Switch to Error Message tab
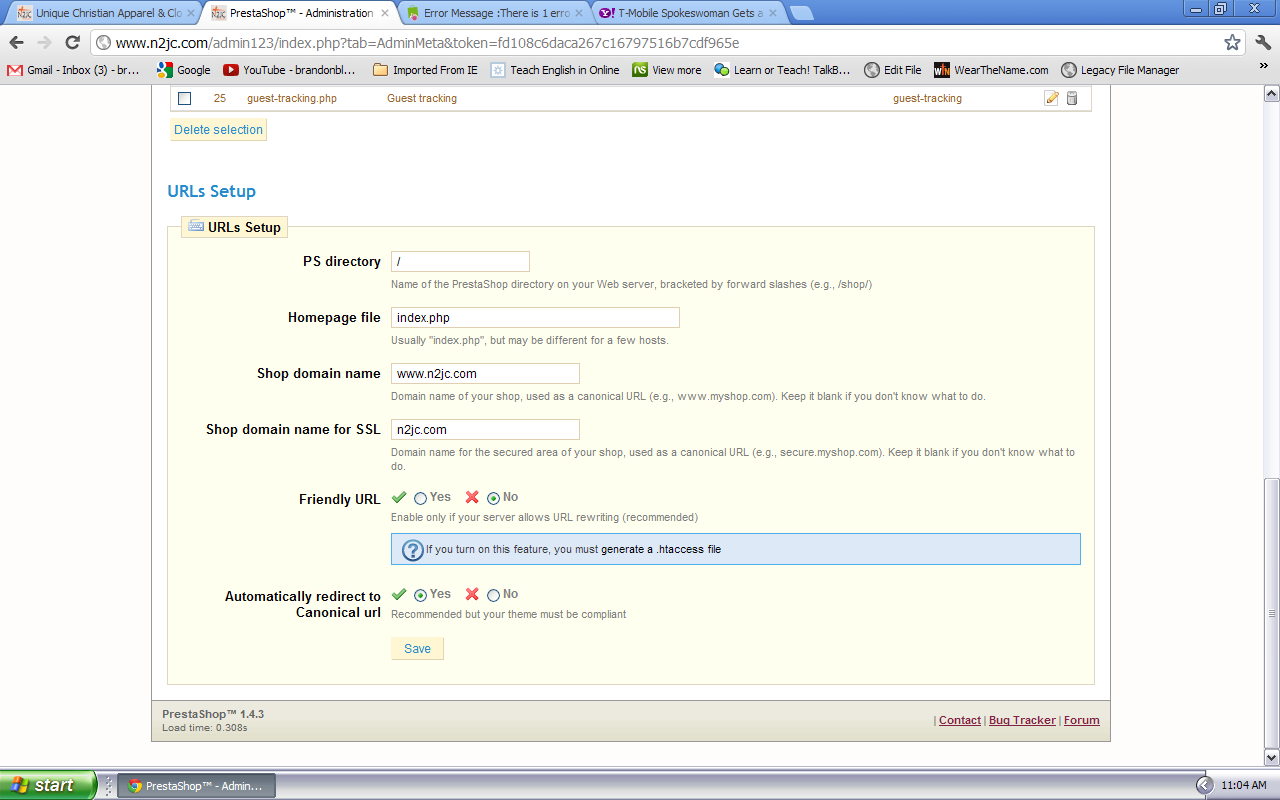 (x=495, y=13)
